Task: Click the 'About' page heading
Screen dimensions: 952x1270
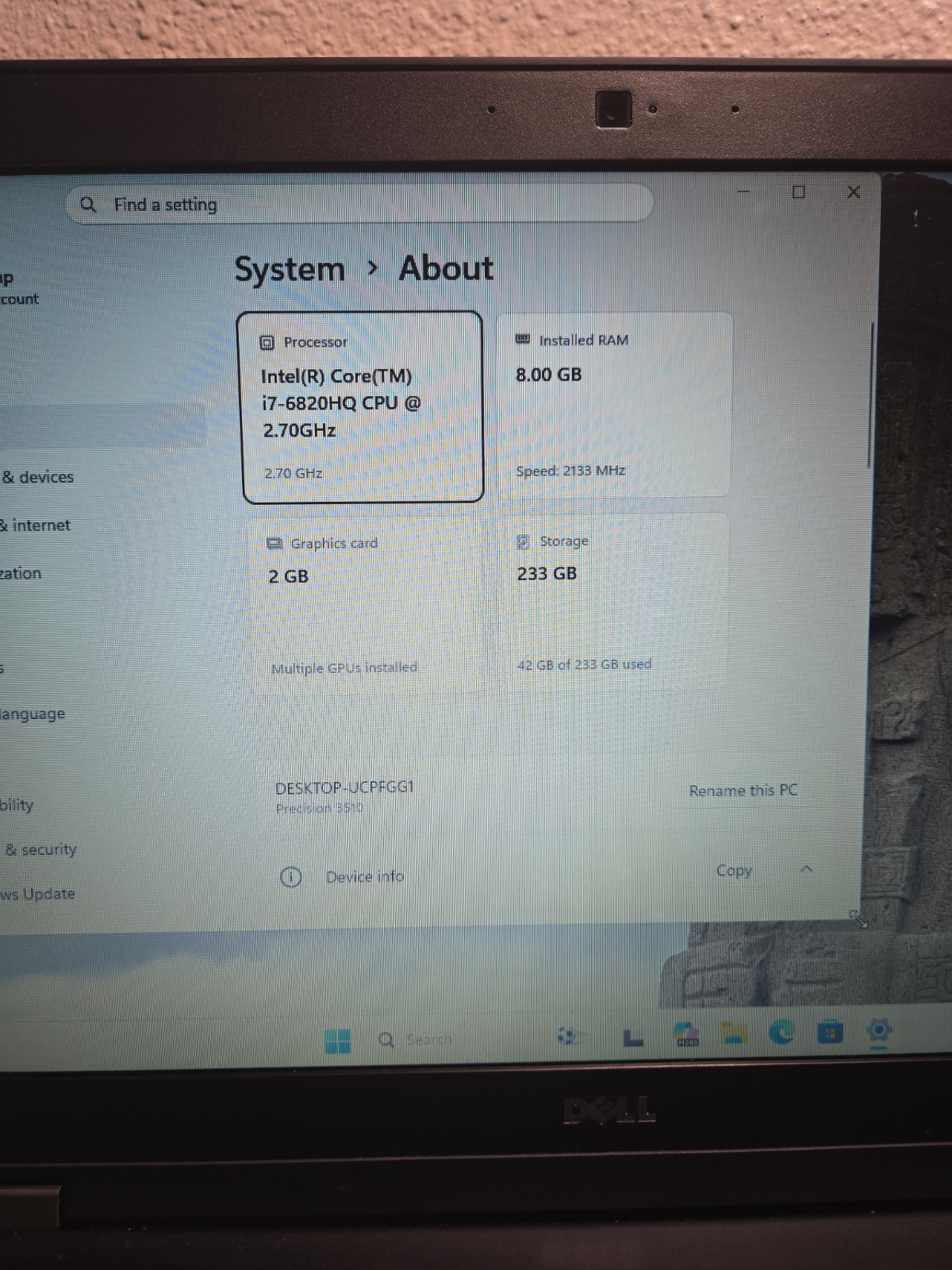Action: (446, 268)
